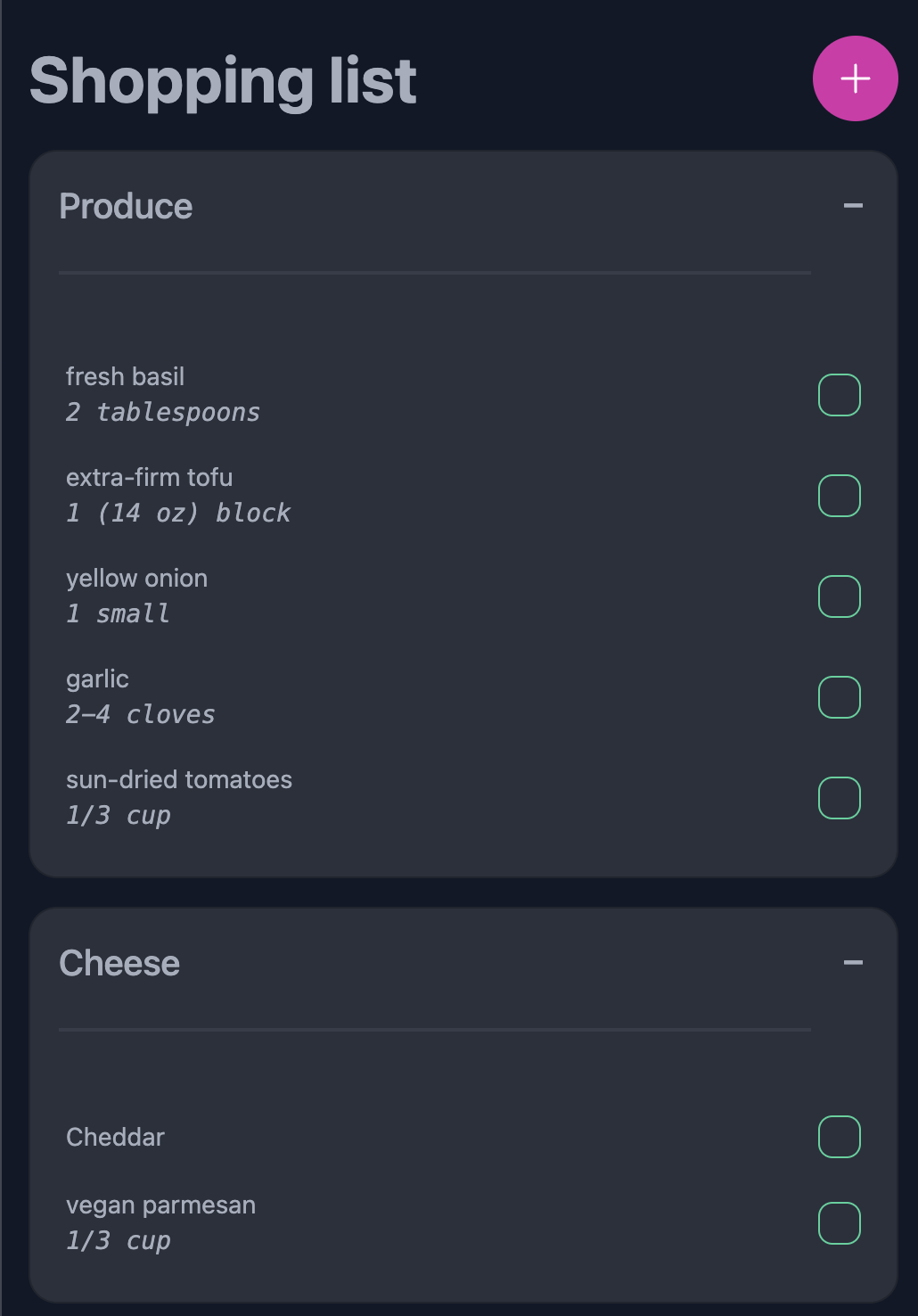
Task: Collapse the Cheese section with minus icon
Action: [x=853, y=963]
